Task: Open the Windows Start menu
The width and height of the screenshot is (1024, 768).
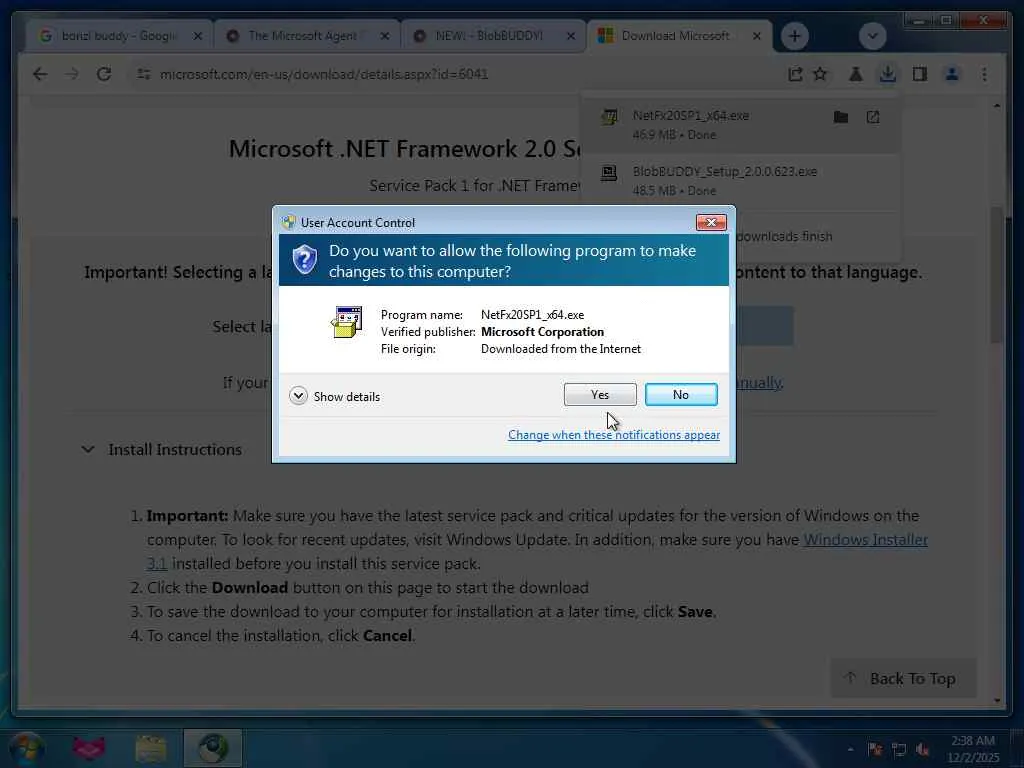Action: point(27,748)
